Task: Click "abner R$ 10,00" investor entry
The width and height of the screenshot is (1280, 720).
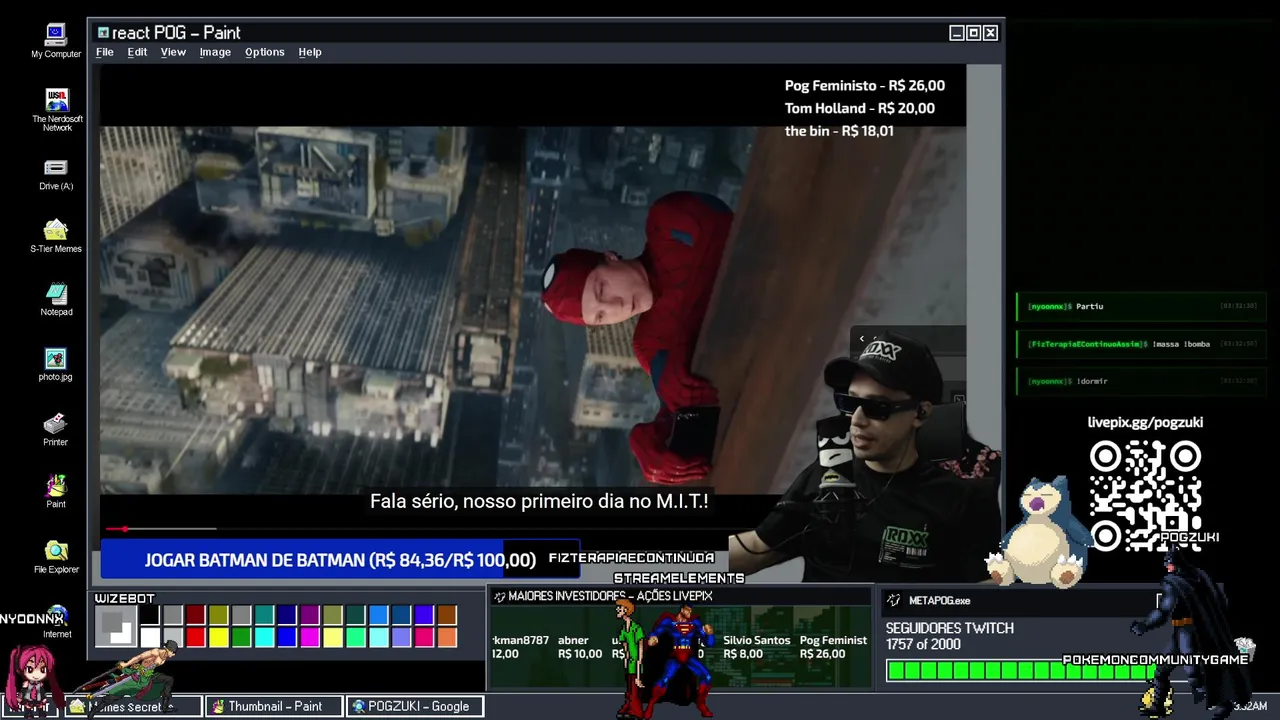Action: point(580,647)
